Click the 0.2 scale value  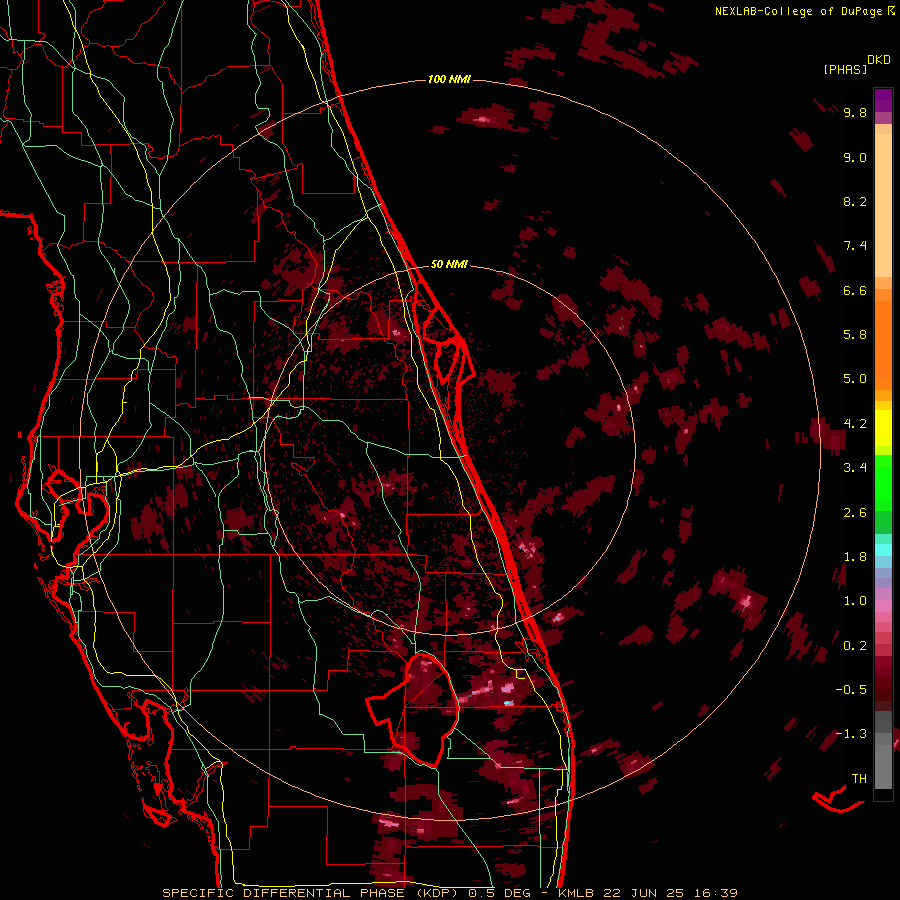pos(855,646)
